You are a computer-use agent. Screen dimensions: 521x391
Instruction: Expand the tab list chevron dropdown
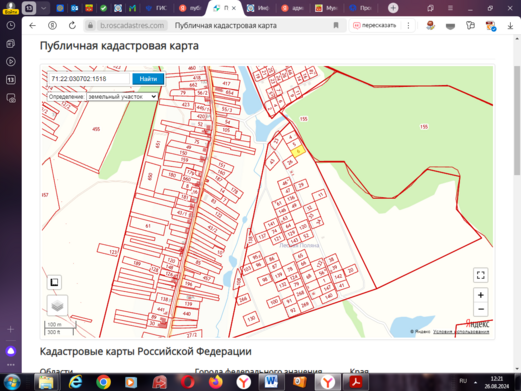pos(43,8)
